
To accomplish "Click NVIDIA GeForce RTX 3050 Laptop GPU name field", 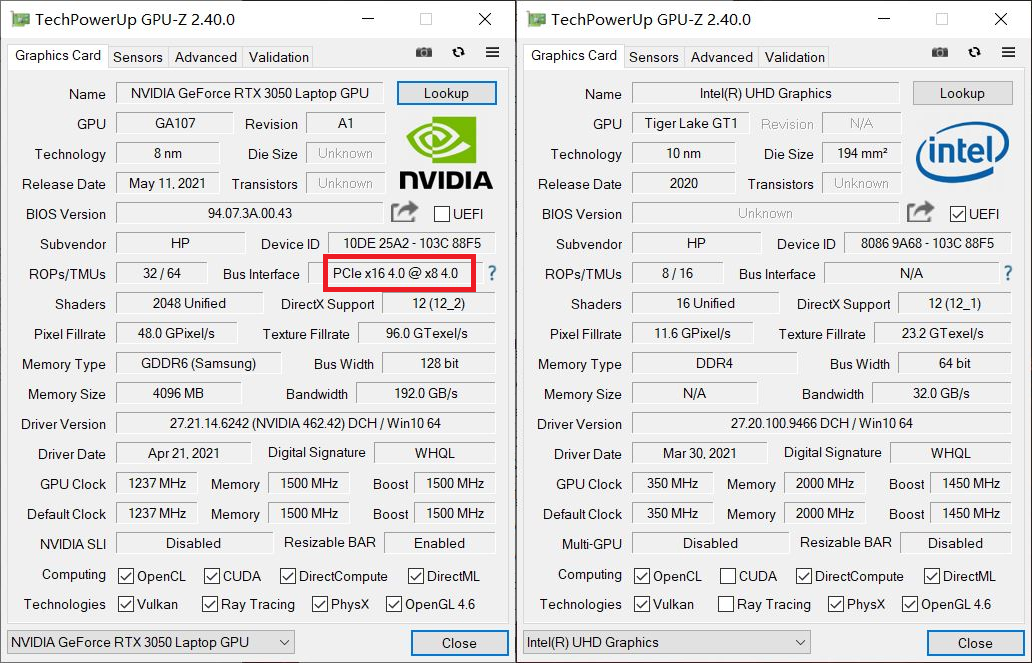I will (250, 93).
